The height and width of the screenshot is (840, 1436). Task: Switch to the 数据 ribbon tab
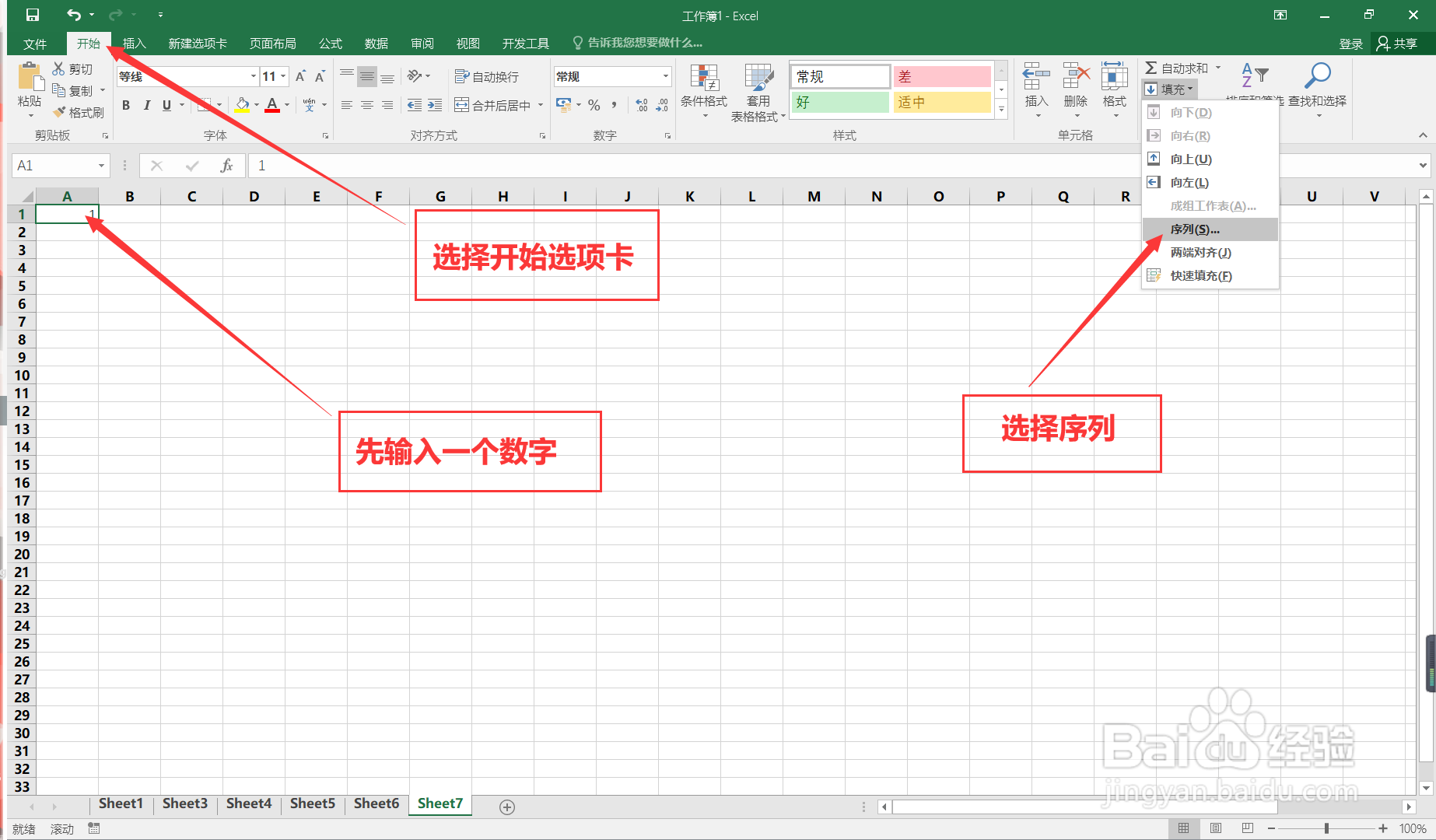pos(376,43)
